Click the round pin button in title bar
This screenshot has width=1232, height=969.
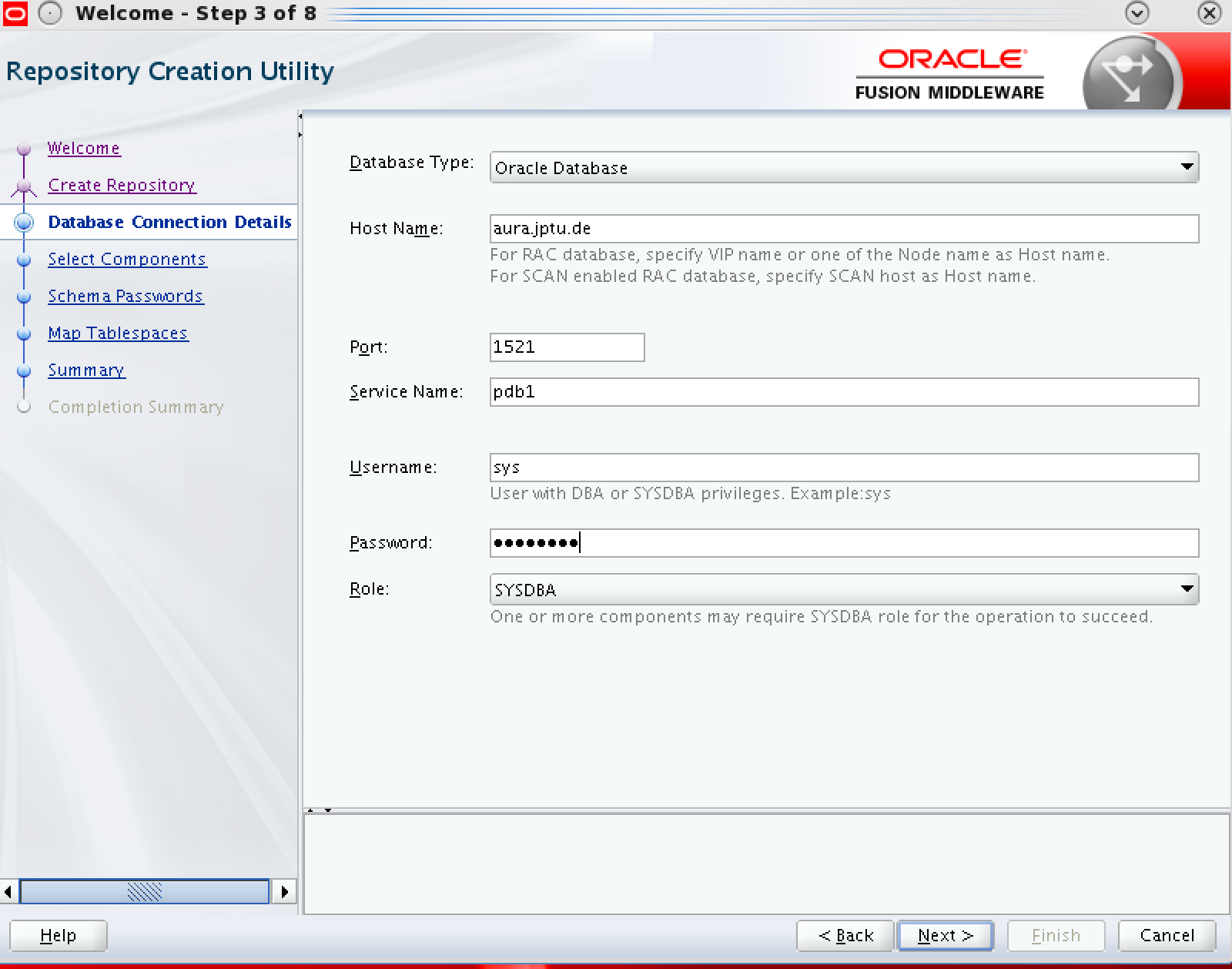50,14
